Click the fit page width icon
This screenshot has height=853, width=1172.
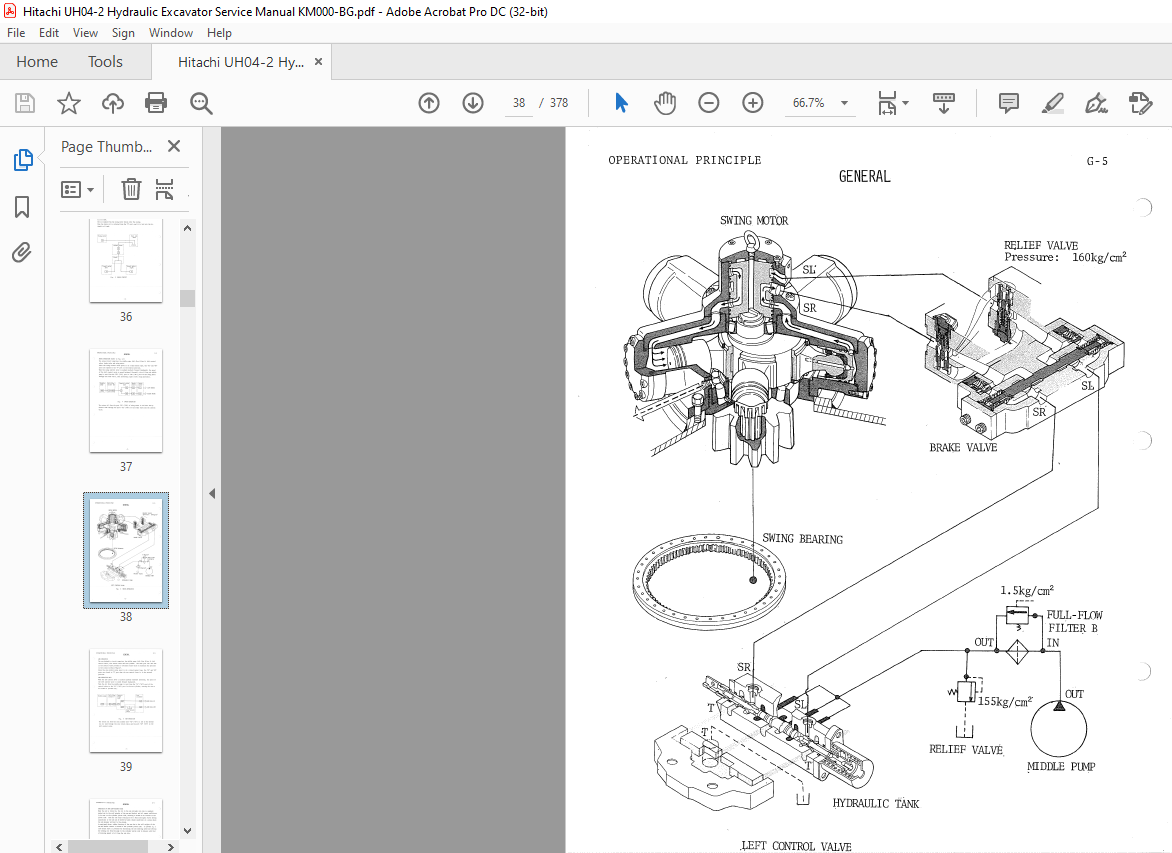pos(886,103)
